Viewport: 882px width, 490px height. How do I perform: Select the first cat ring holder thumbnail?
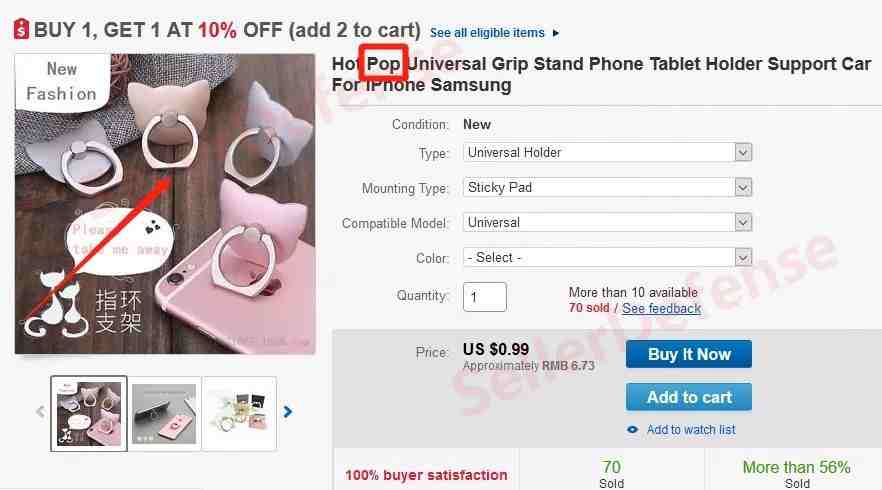coord(89,414)
